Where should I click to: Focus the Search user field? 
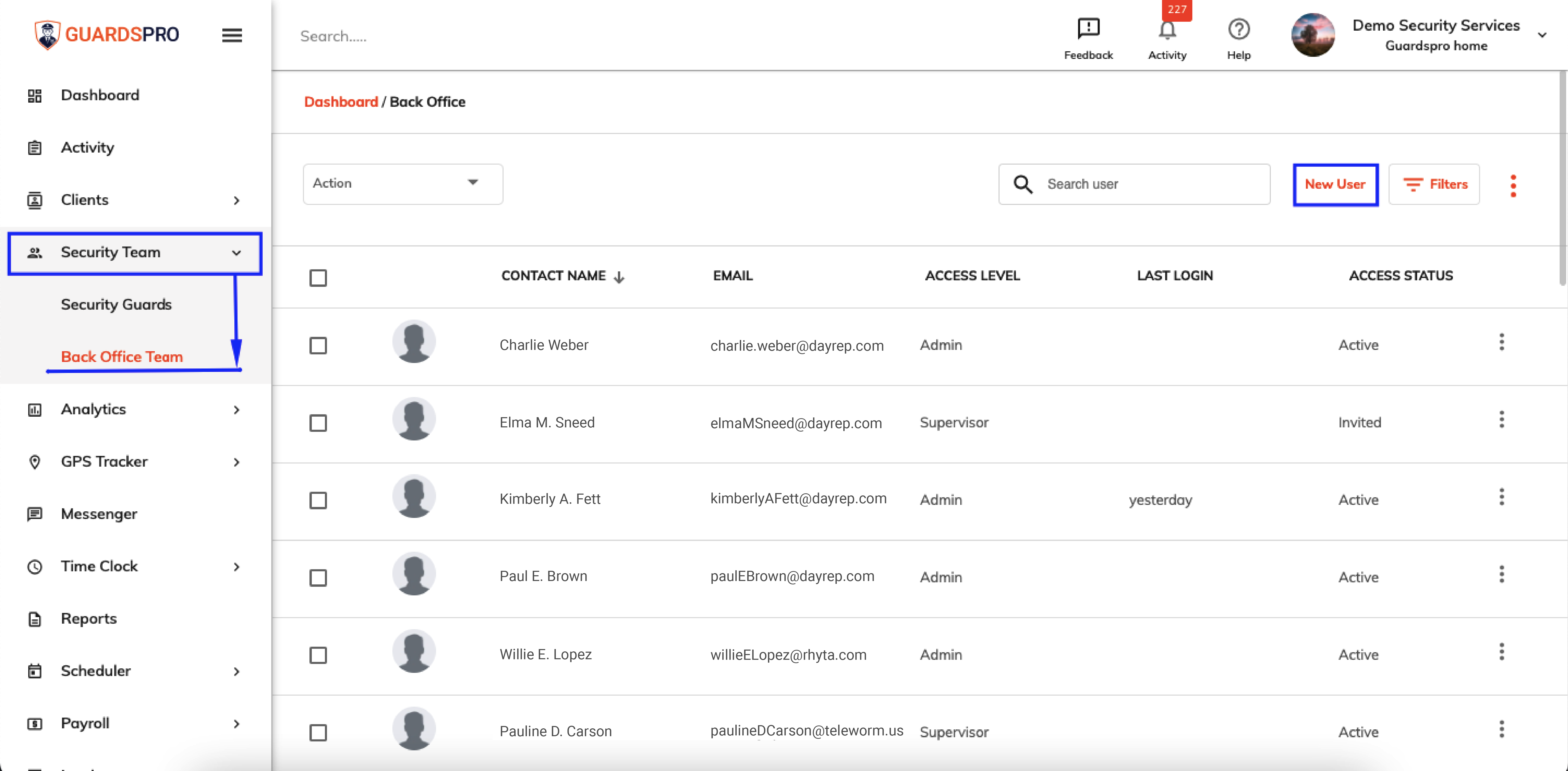click(x=1134, y=185)
